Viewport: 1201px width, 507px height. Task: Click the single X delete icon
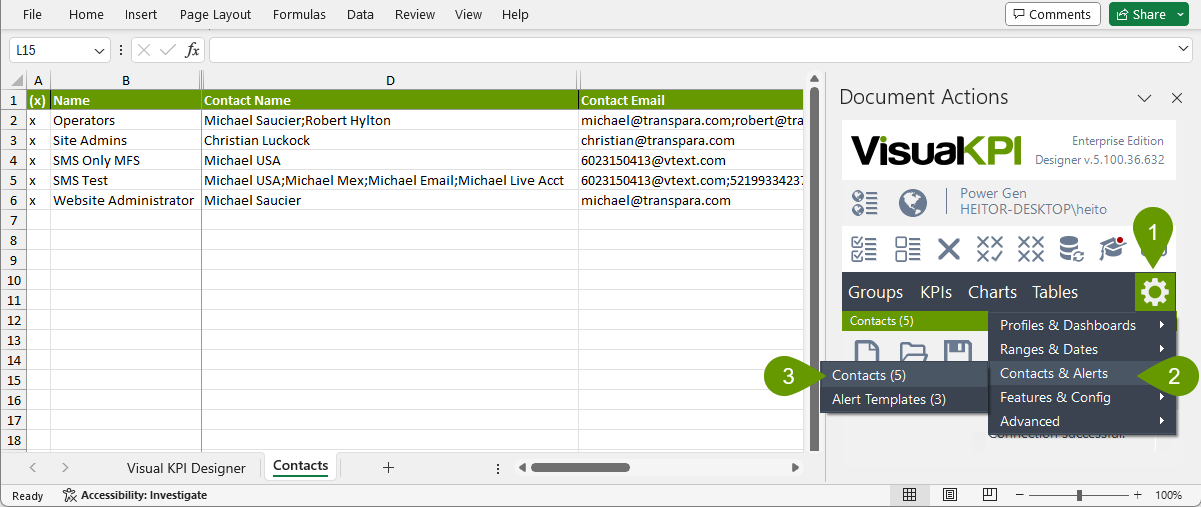coord(948,248)
